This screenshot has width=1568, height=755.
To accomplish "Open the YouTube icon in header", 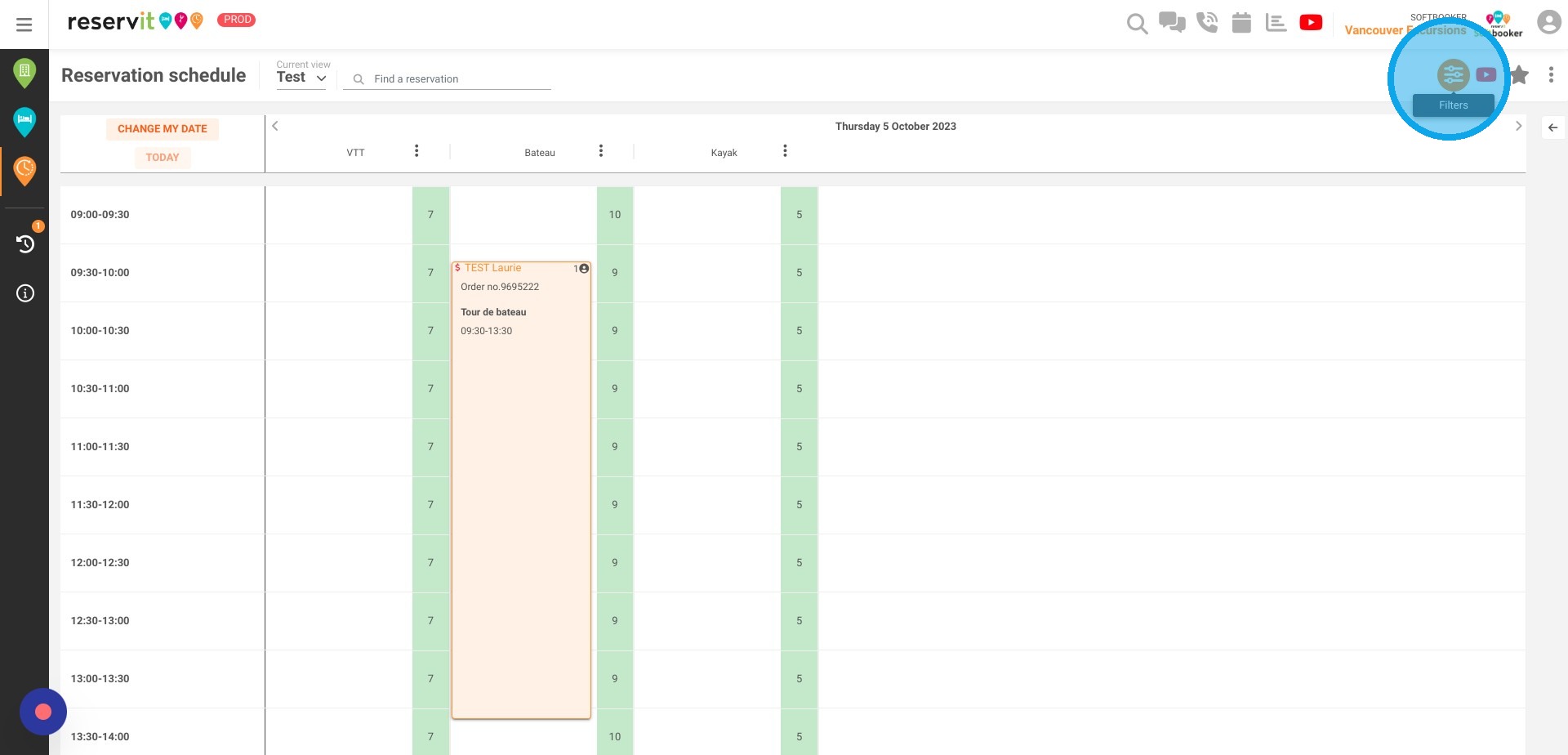I will [x=1311, y=23].
